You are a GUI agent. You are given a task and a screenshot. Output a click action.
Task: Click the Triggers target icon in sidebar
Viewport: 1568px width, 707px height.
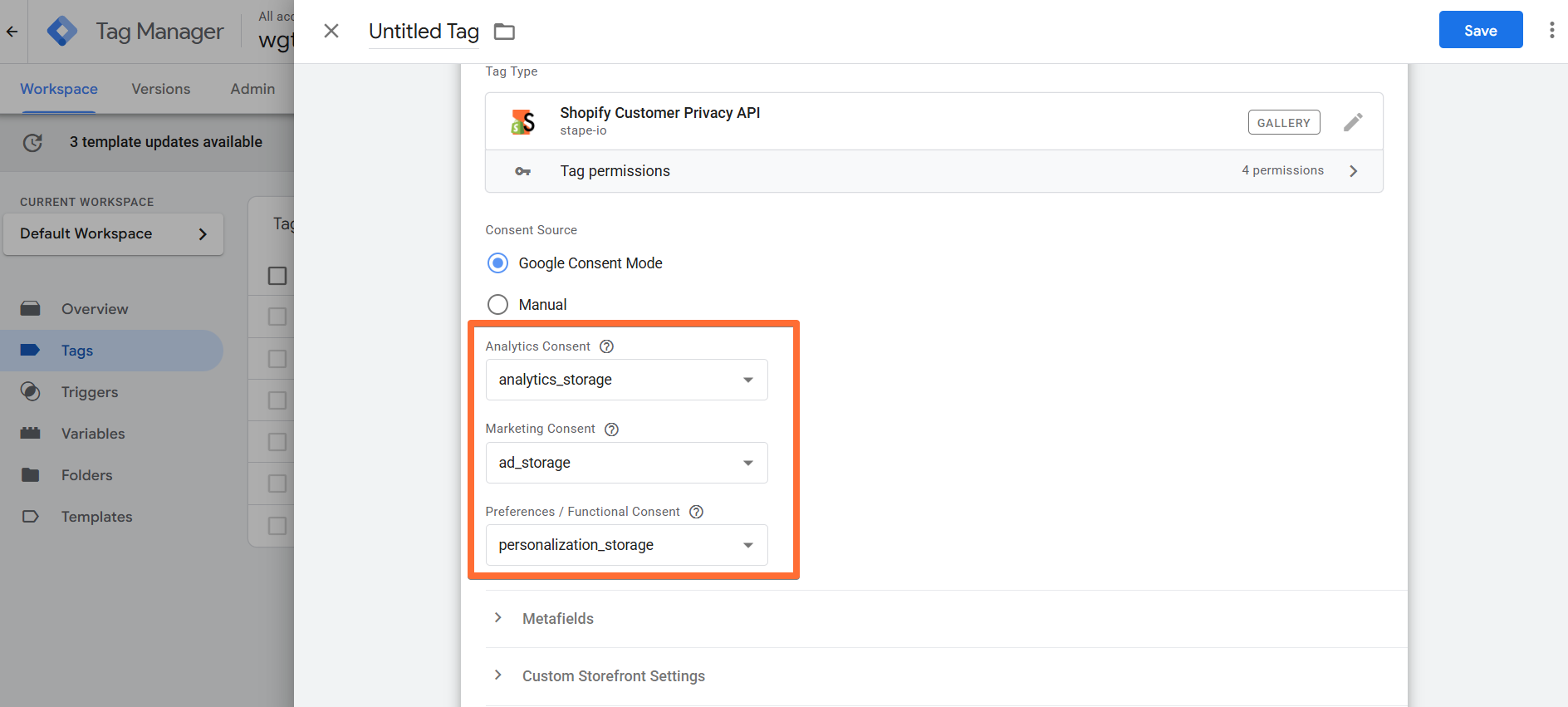click(31, 392)
